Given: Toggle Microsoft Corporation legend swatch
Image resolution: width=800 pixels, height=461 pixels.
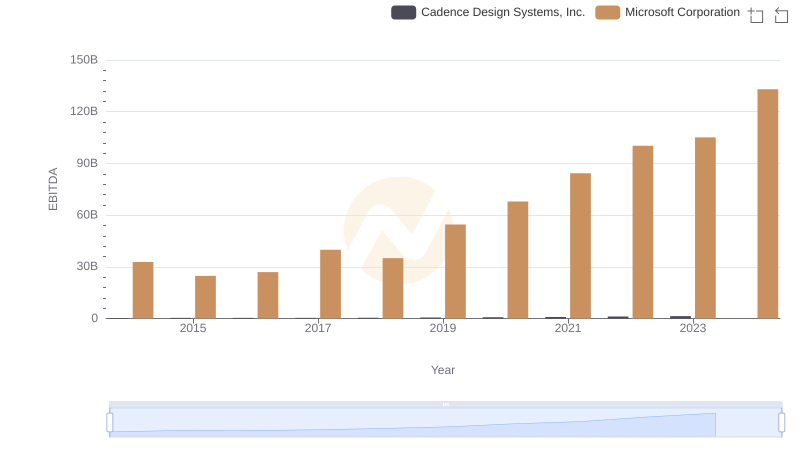Looking at the screenshot, I should [x=608, y=12].
